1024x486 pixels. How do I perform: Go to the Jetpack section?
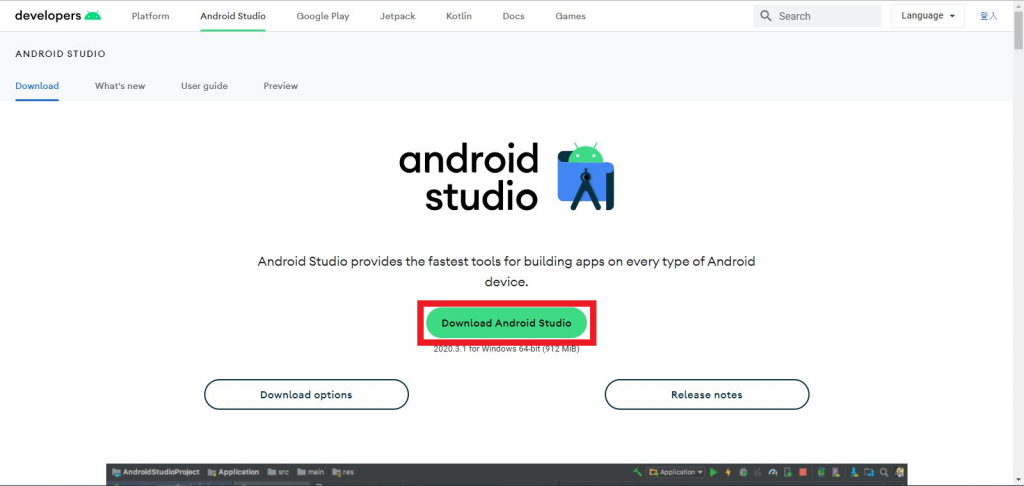[398, 16]
